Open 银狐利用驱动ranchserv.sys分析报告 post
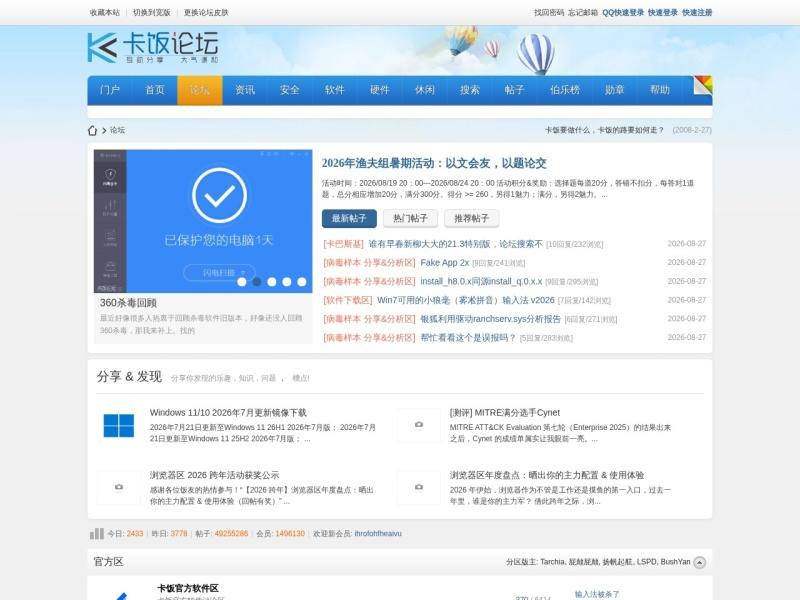Image resolution: width=800 pixels, height=600 pixels. click(490, 319)
